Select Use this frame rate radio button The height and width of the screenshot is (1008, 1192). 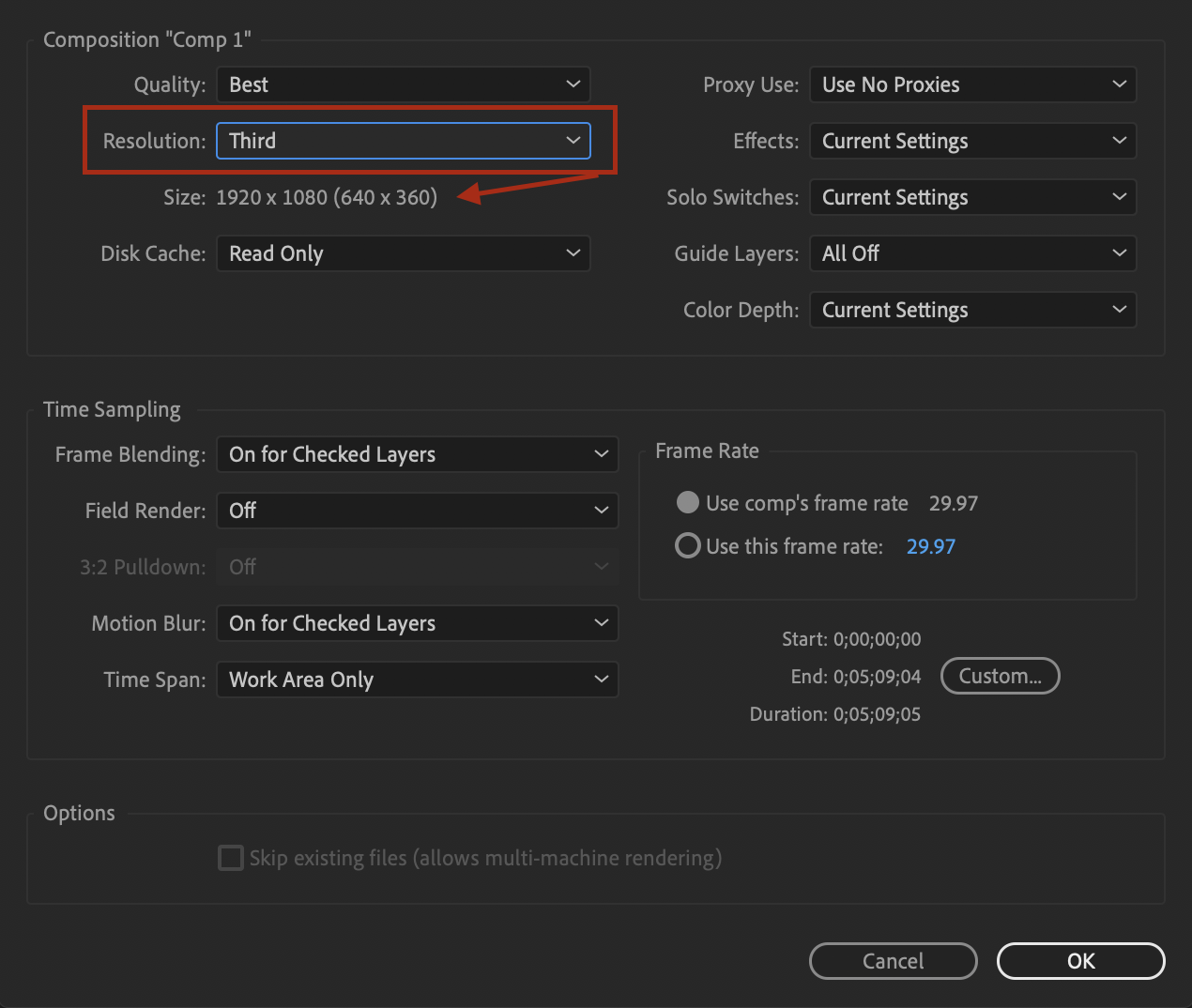[688, 545]
